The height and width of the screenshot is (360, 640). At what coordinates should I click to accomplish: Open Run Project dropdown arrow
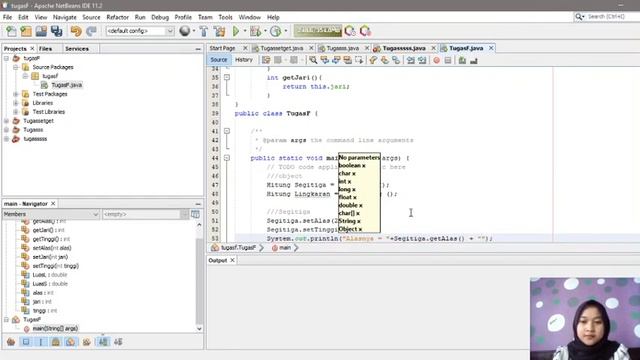[245, 31]
